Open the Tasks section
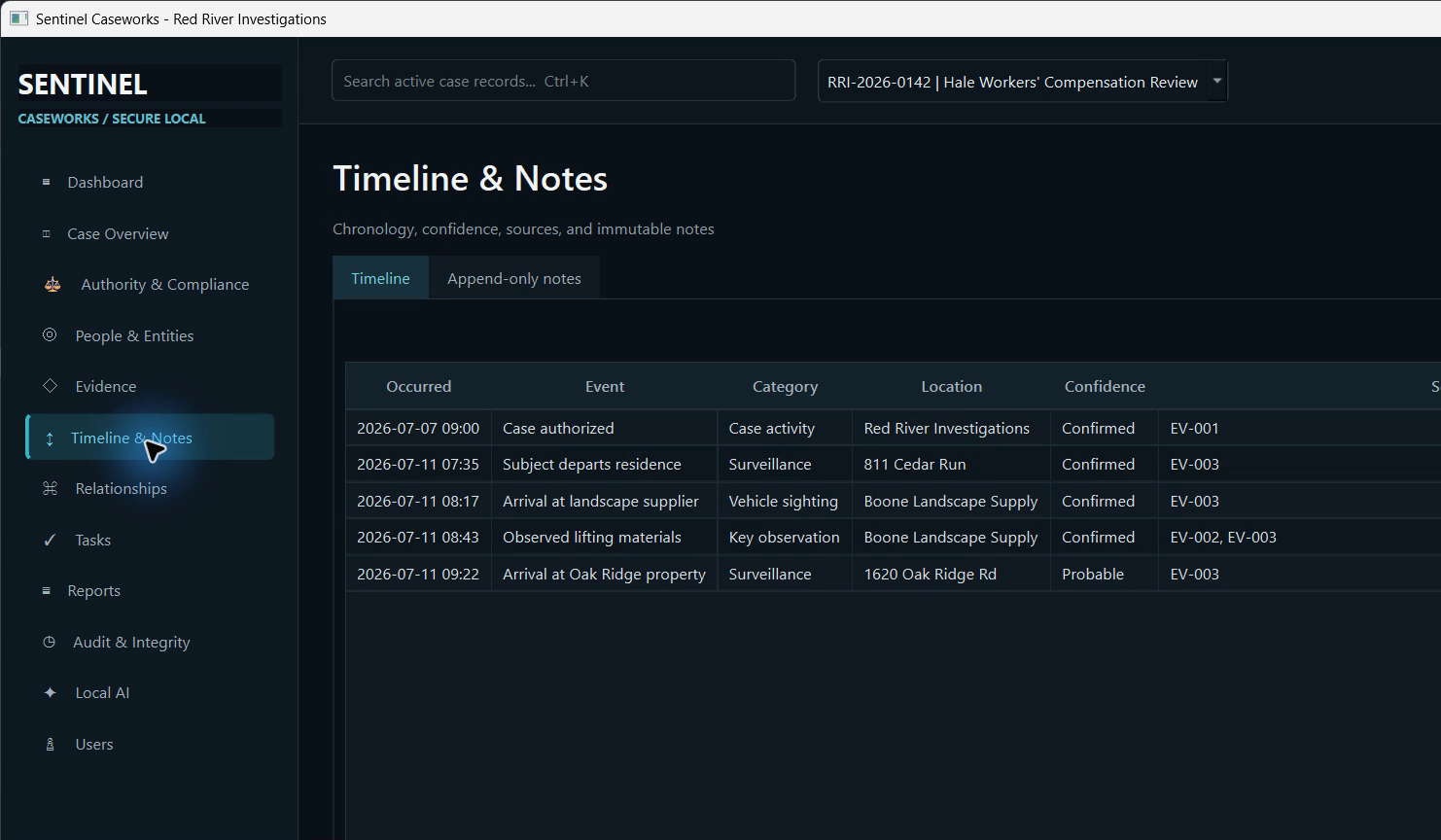Image resolution: width=1441 pixels, height=840 pixels. (150, 540)
